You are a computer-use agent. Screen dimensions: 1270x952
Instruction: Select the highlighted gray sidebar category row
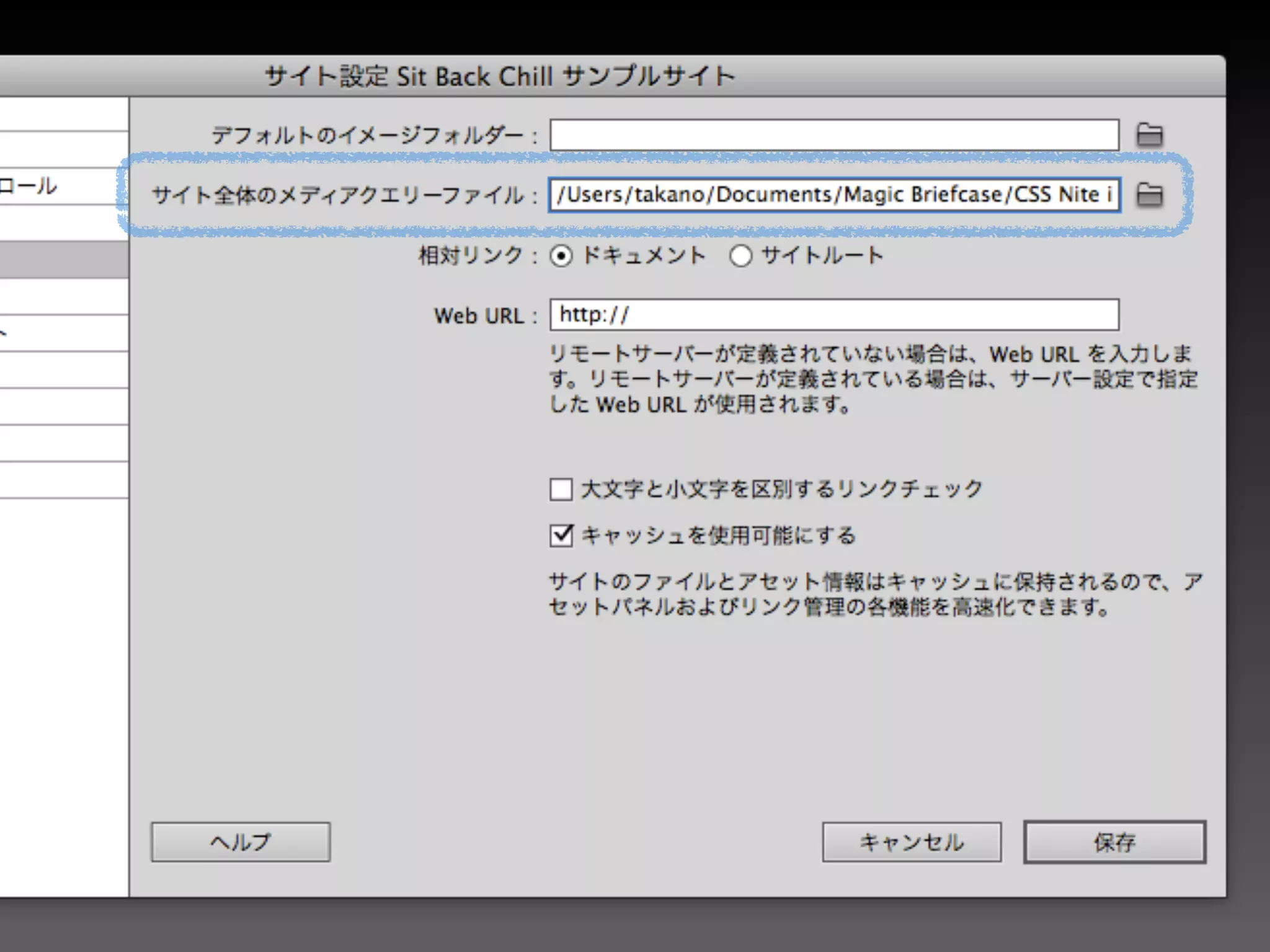tap(63, 260)
